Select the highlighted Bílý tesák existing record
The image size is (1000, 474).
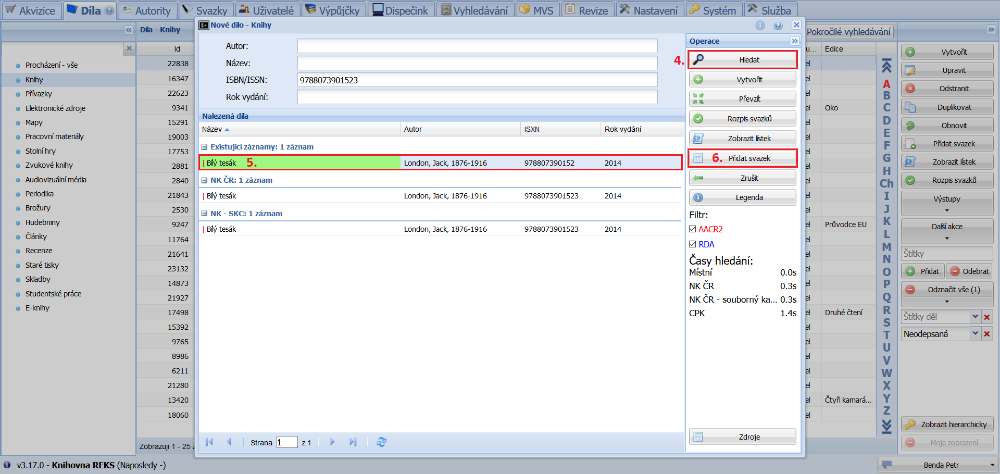300,163
